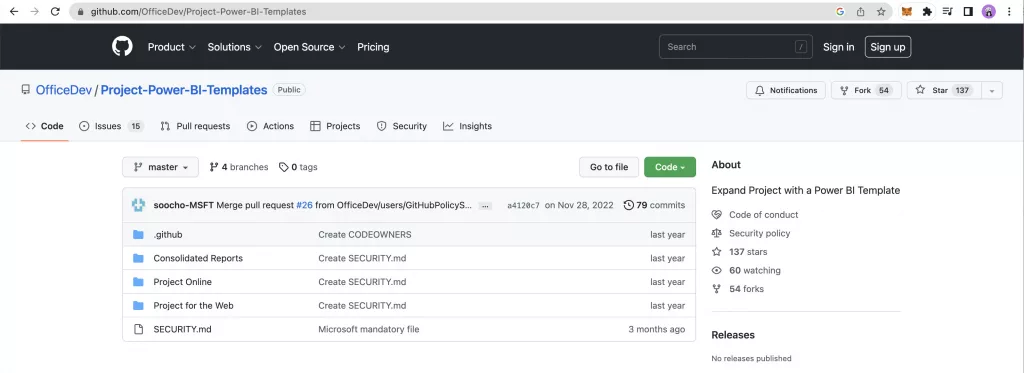Fork the repository with the Fork button

click(866, 91)
